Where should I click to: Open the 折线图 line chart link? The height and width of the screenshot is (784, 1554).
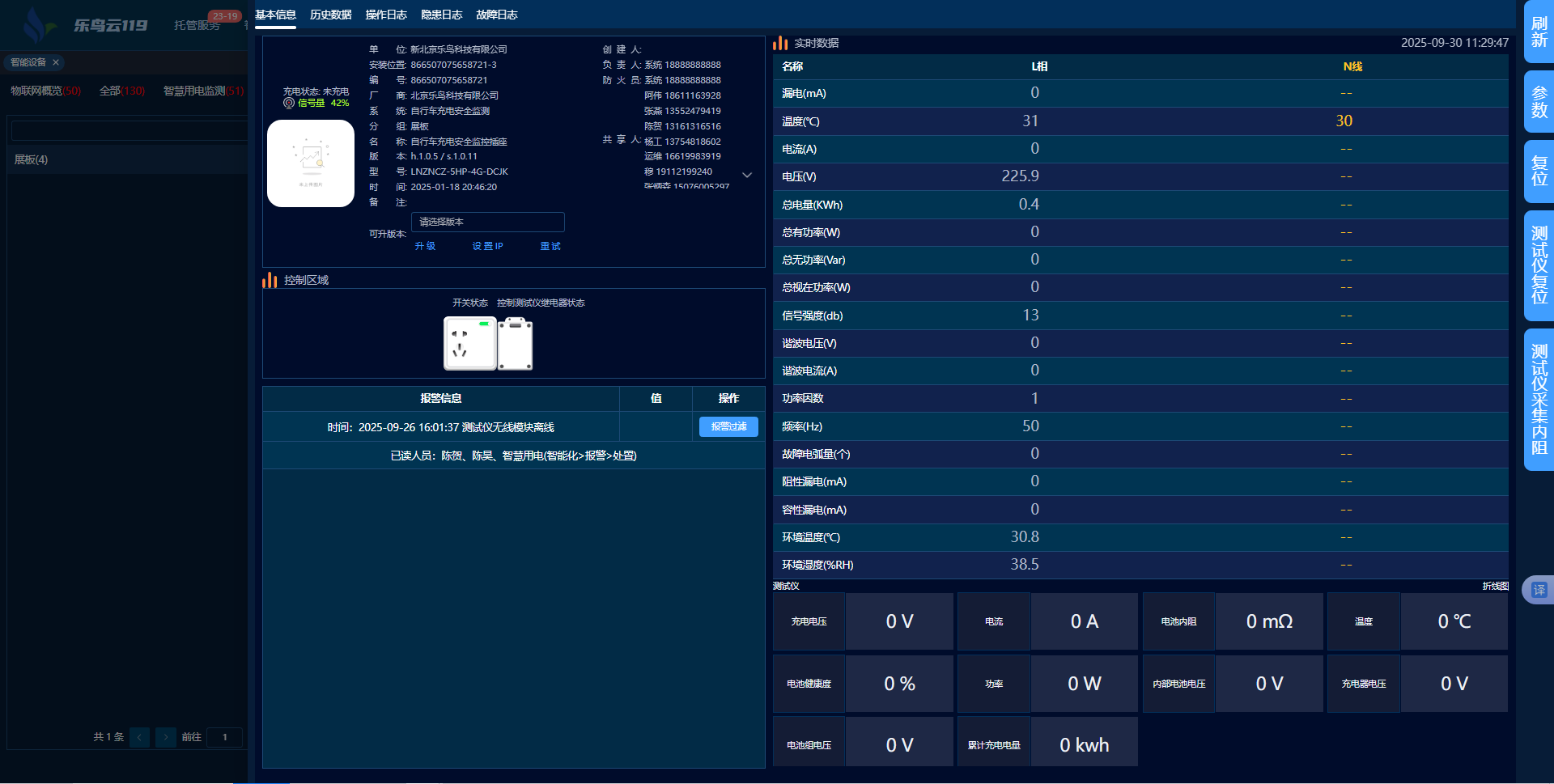pos(1495,586)
